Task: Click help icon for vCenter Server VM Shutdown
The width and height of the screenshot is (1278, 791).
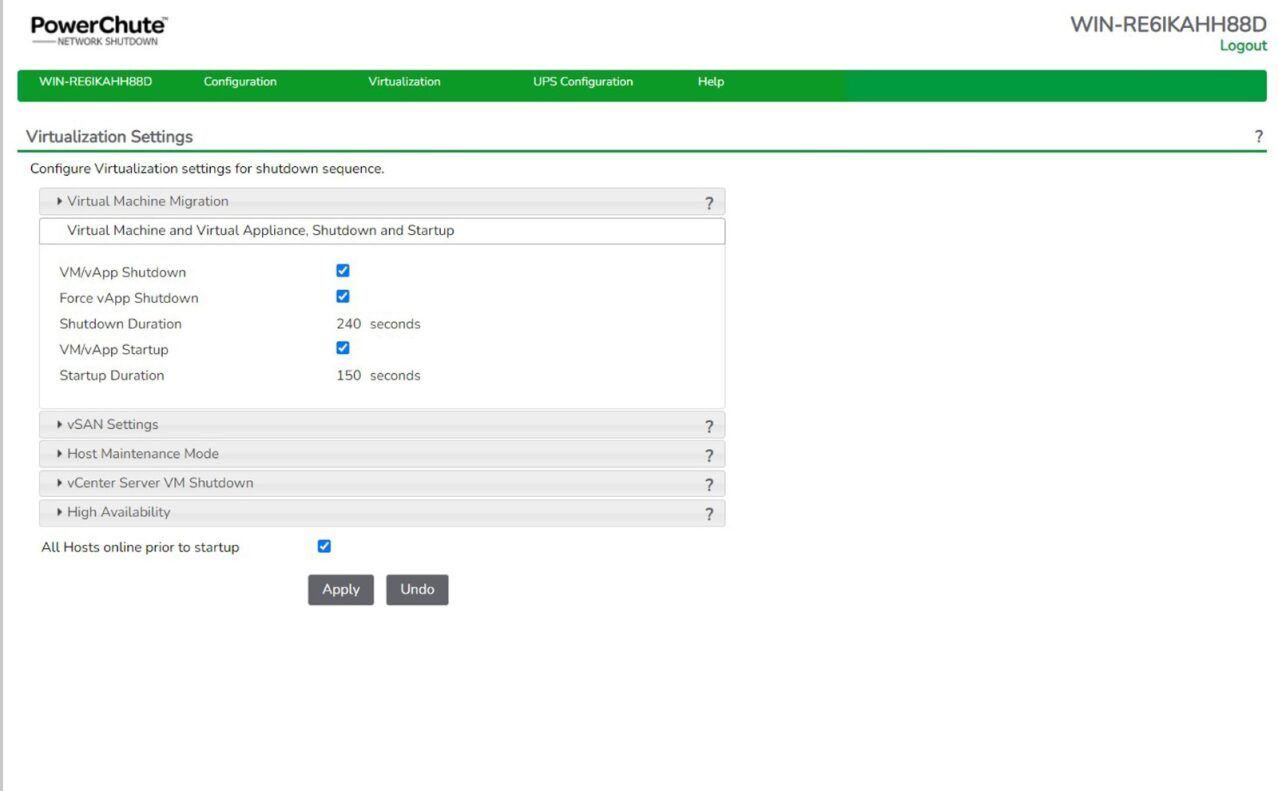Action: (709, 484)
